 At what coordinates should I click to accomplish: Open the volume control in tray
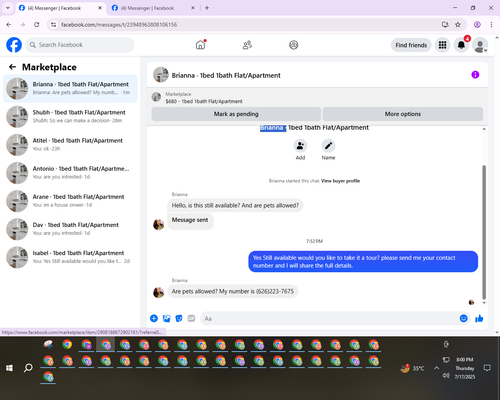pos(446,376)
